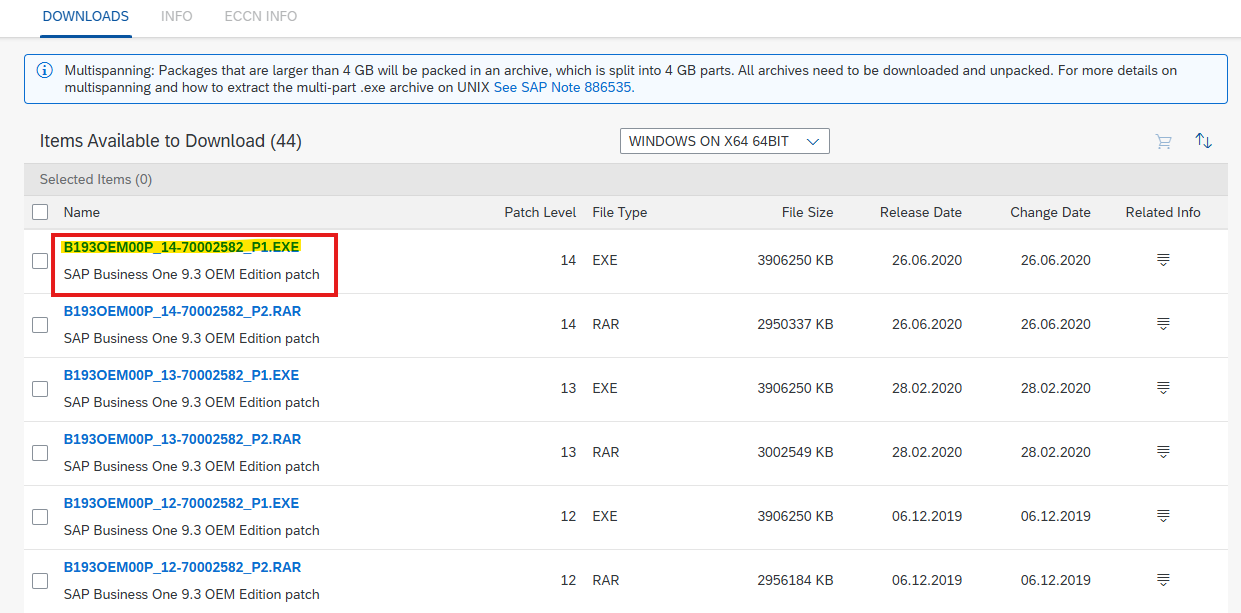Click the 2950337 KB file size cell
Screen dimensions: 1241x613
pos(796,324)
